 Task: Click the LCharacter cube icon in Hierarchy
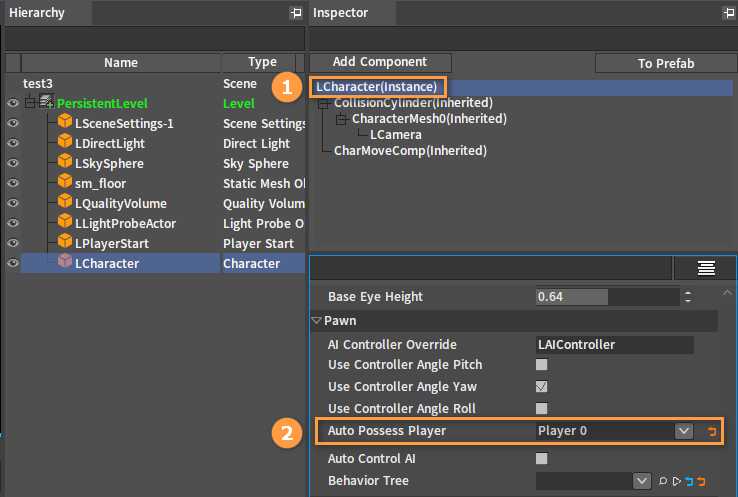click(x=65, y=263)
